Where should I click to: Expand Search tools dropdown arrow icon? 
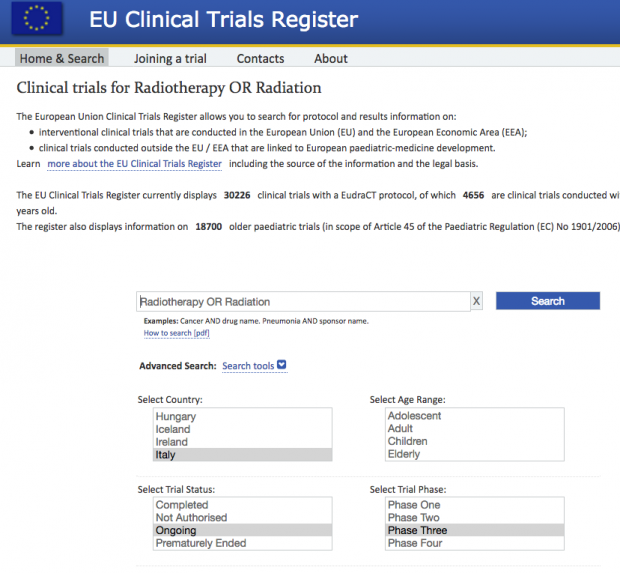pos(282,364)
